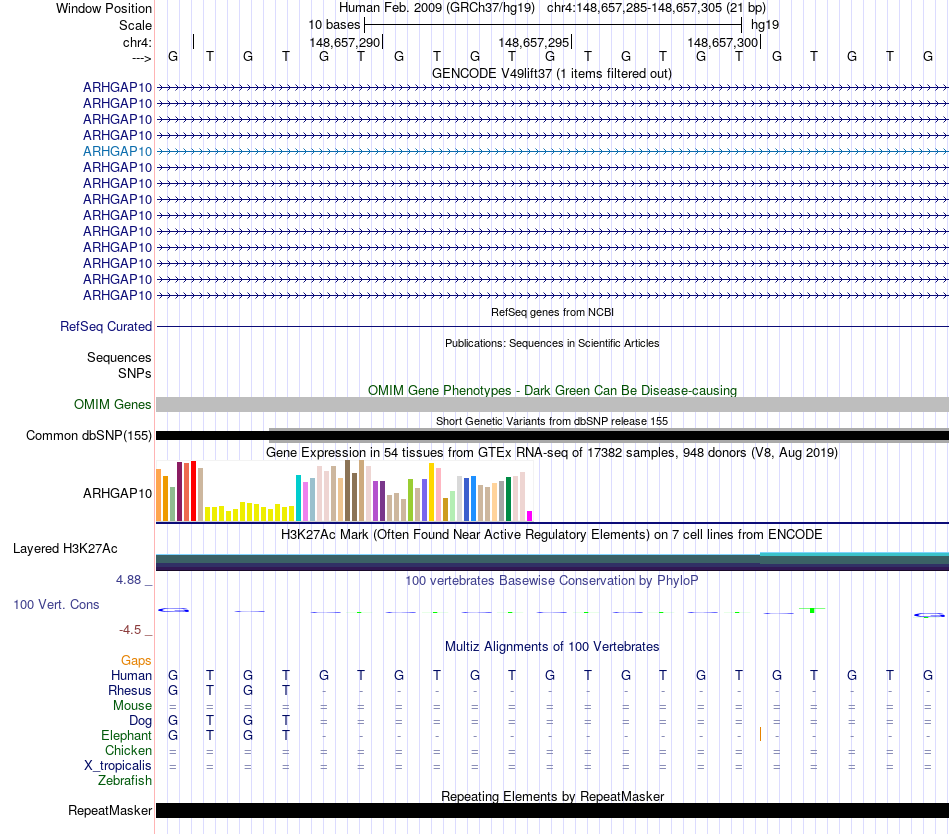Screen dimensions: 950x834
Task: Click the chr4: ruler label
Action: click(x=137, y=42)
